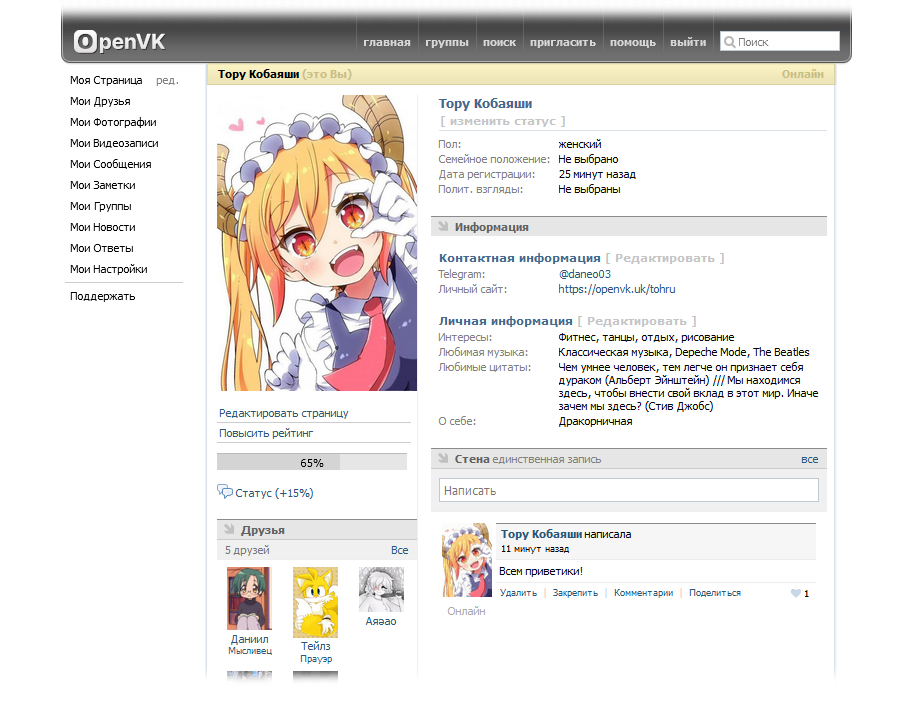
Task: Click the OpenVK logo
Action: [119, 42]
